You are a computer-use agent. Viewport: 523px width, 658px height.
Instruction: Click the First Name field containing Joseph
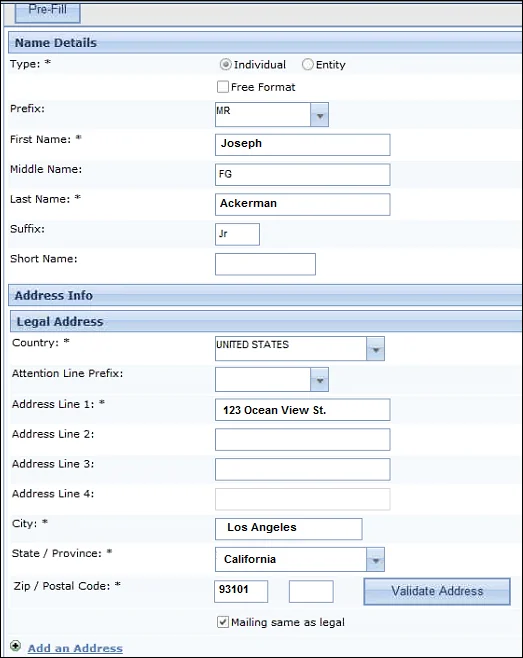coord(303,145)
